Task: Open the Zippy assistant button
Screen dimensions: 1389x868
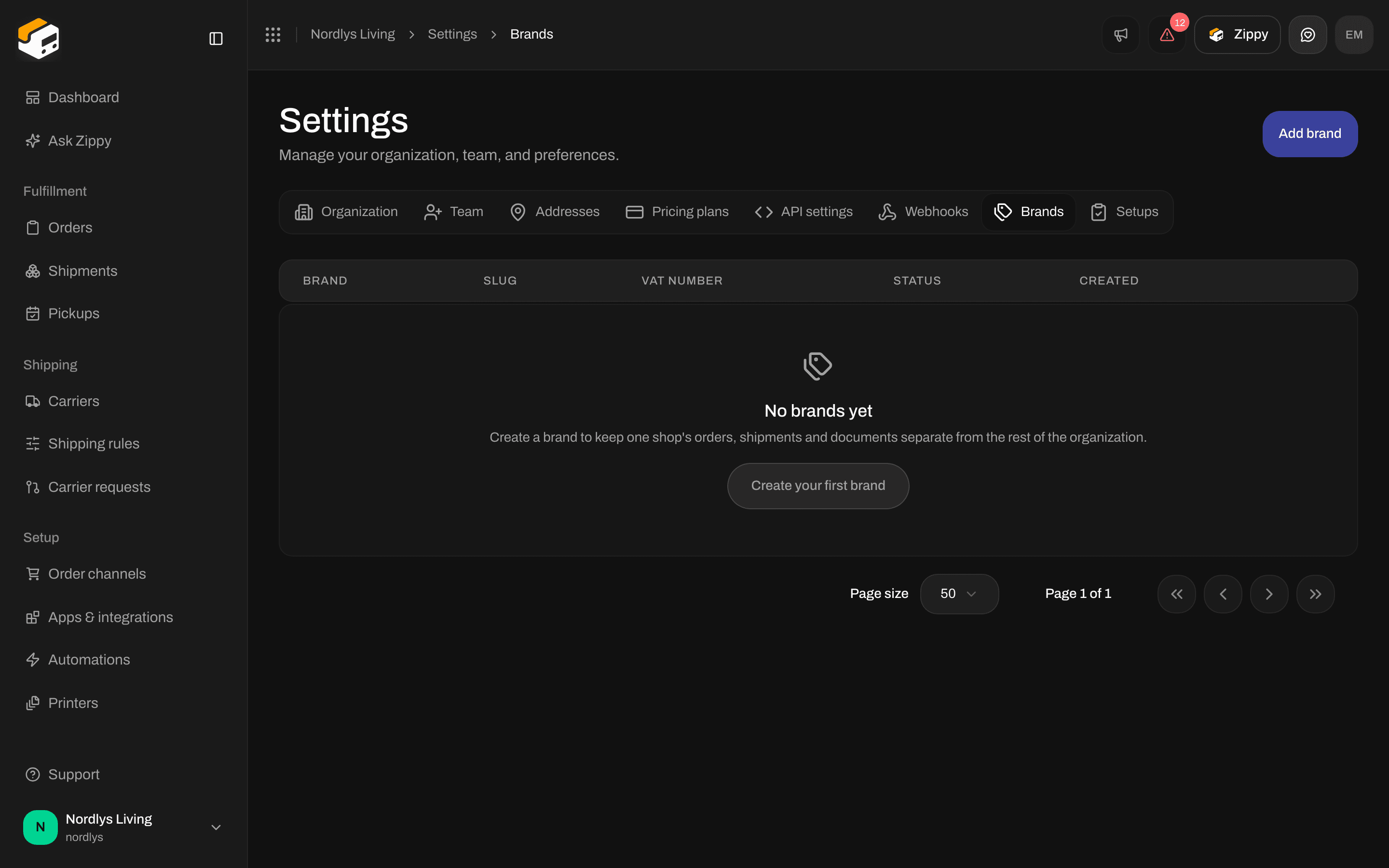Action: [x=1238, y=35]
